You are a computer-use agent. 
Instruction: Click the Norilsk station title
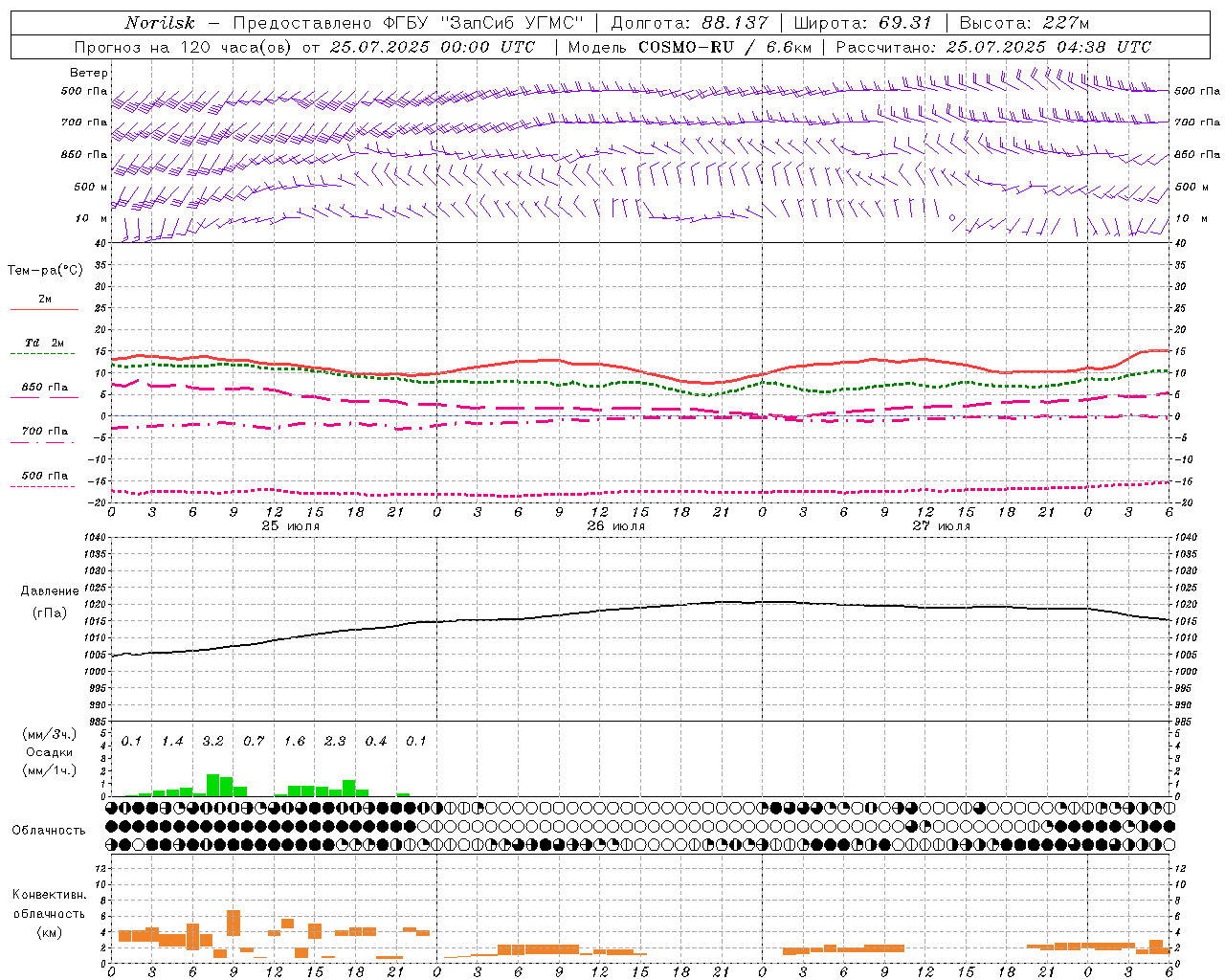click(x=160, y=23)
